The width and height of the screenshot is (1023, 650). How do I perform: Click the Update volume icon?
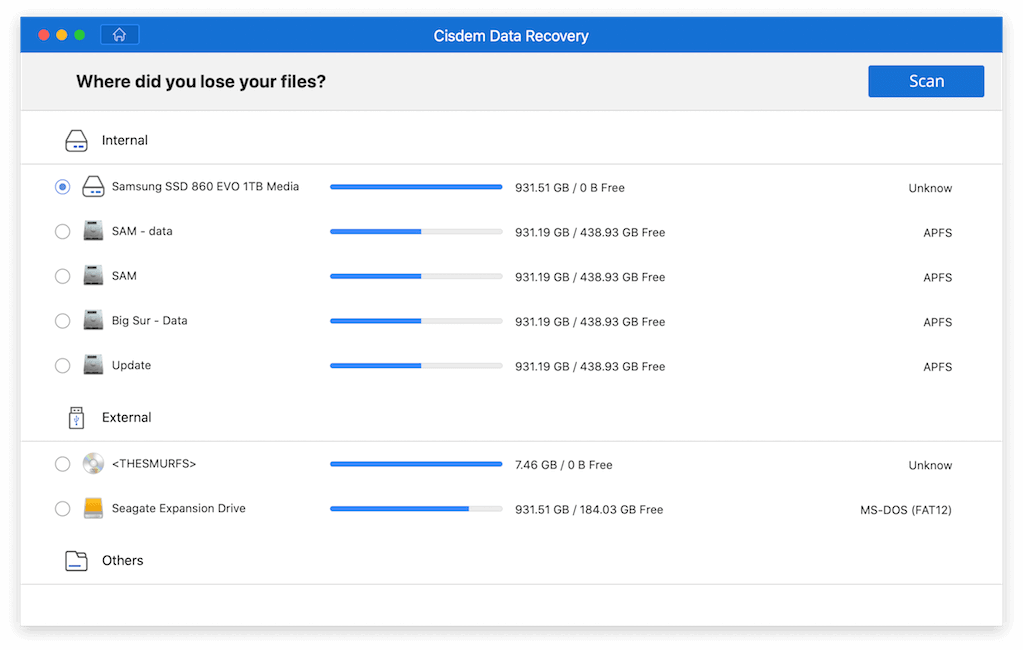click(93, 365)
